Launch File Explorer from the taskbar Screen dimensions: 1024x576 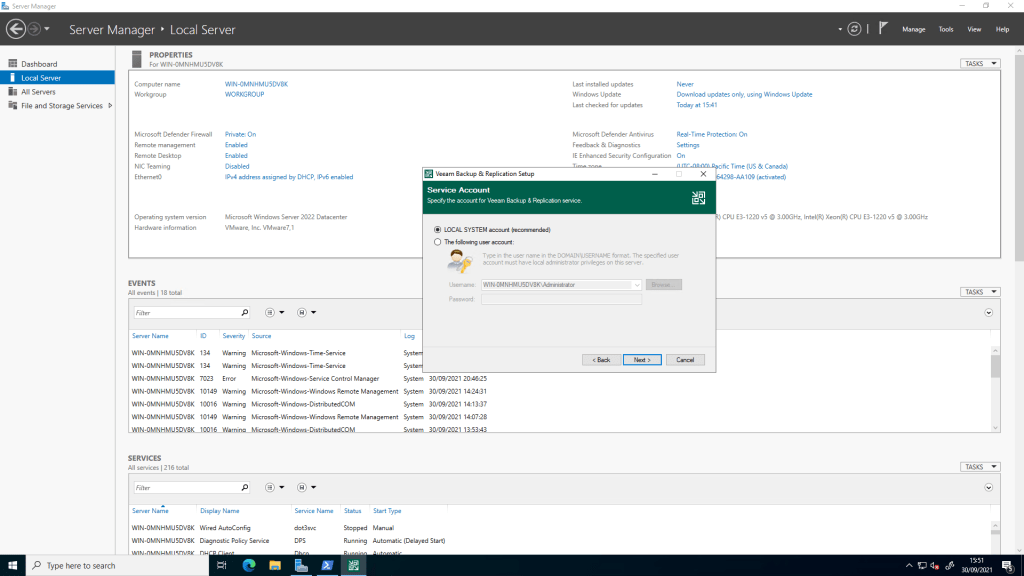click(x=275, y=565)
